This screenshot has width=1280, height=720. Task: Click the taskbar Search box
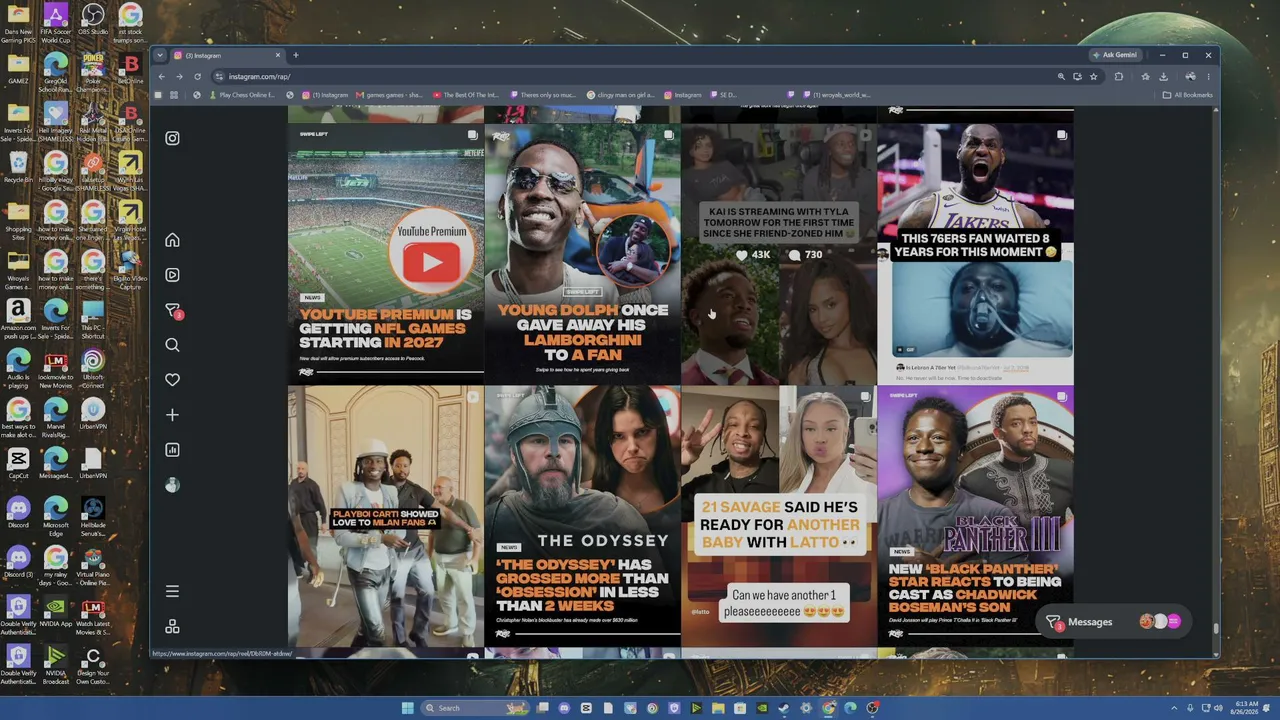(475, 708)
